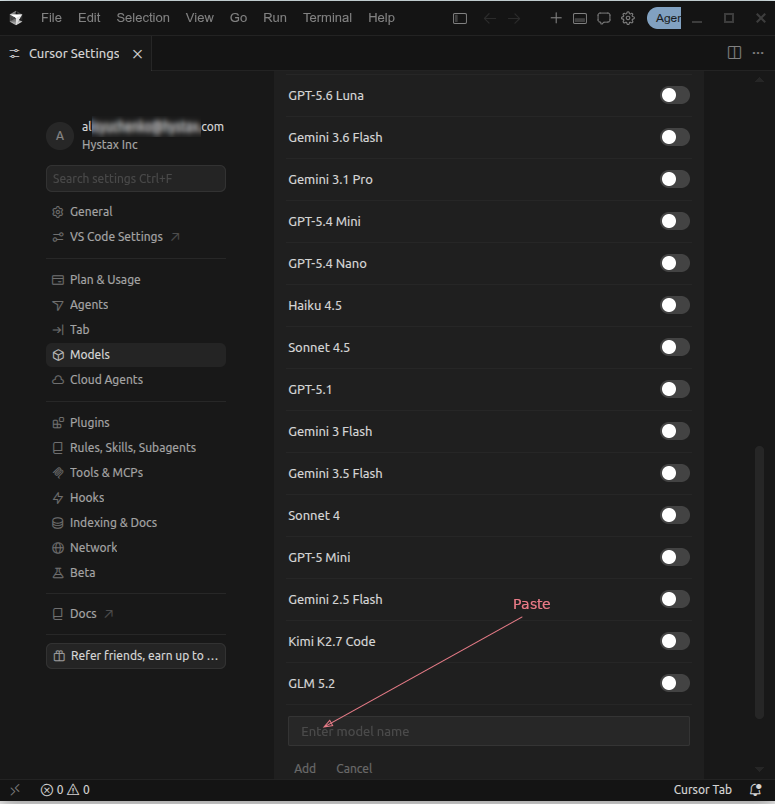Viewport: 775px width, 804px height.
Task: Click the Cursor app logo icon
Action: [x=16, y=18]
